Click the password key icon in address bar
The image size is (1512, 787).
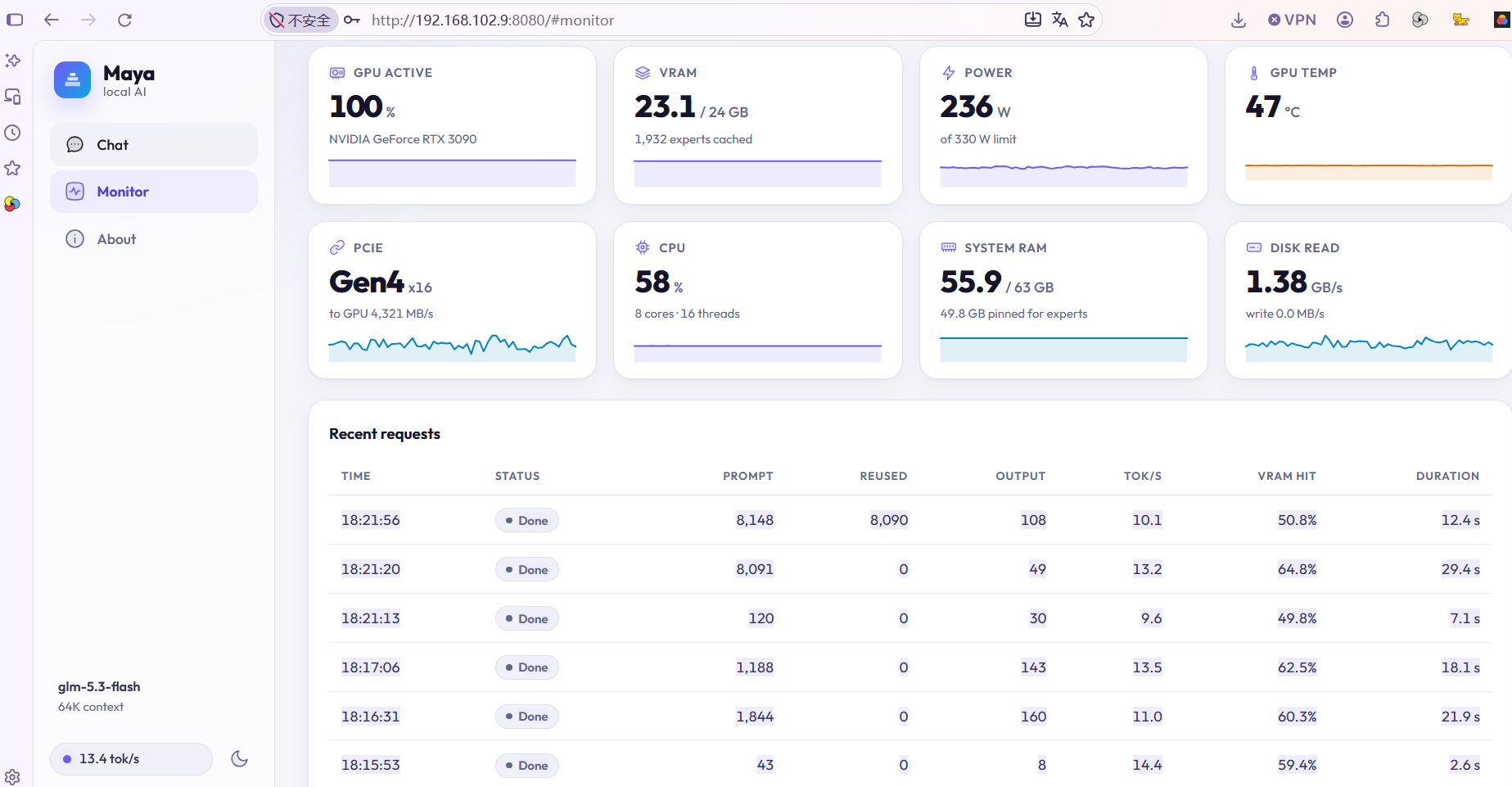coord(352,20)
